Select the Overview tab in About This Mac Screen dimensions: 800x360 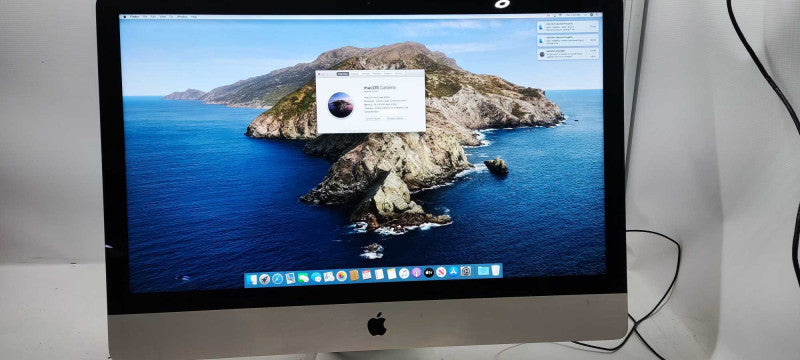click(343, 74)
